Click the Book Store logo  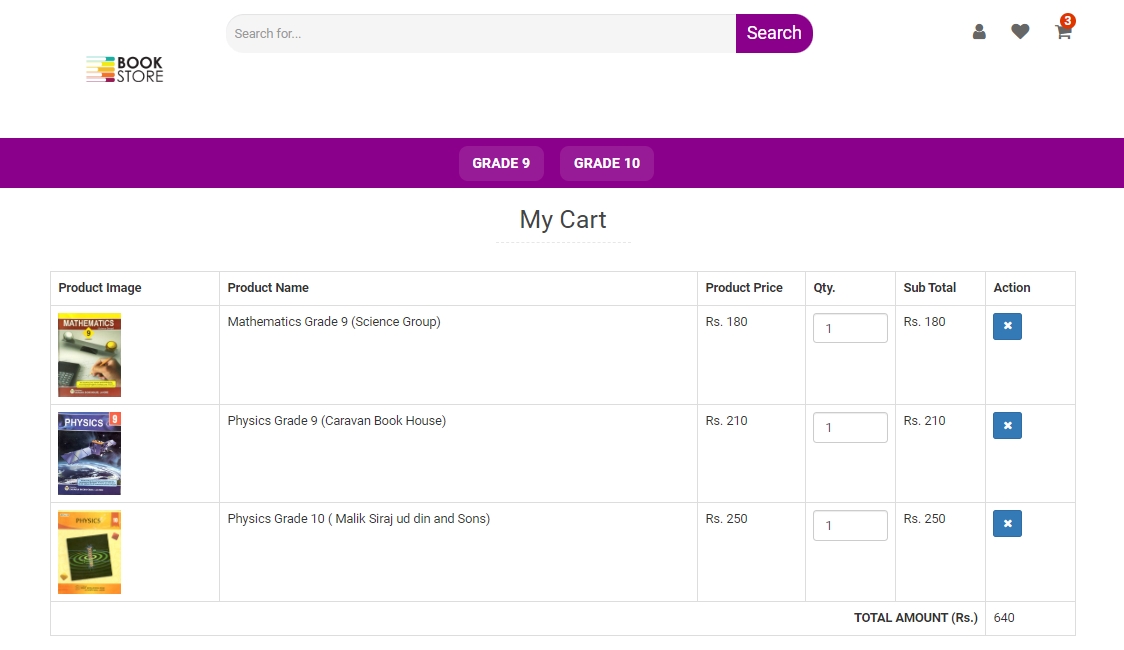click(x=125, y=69)
